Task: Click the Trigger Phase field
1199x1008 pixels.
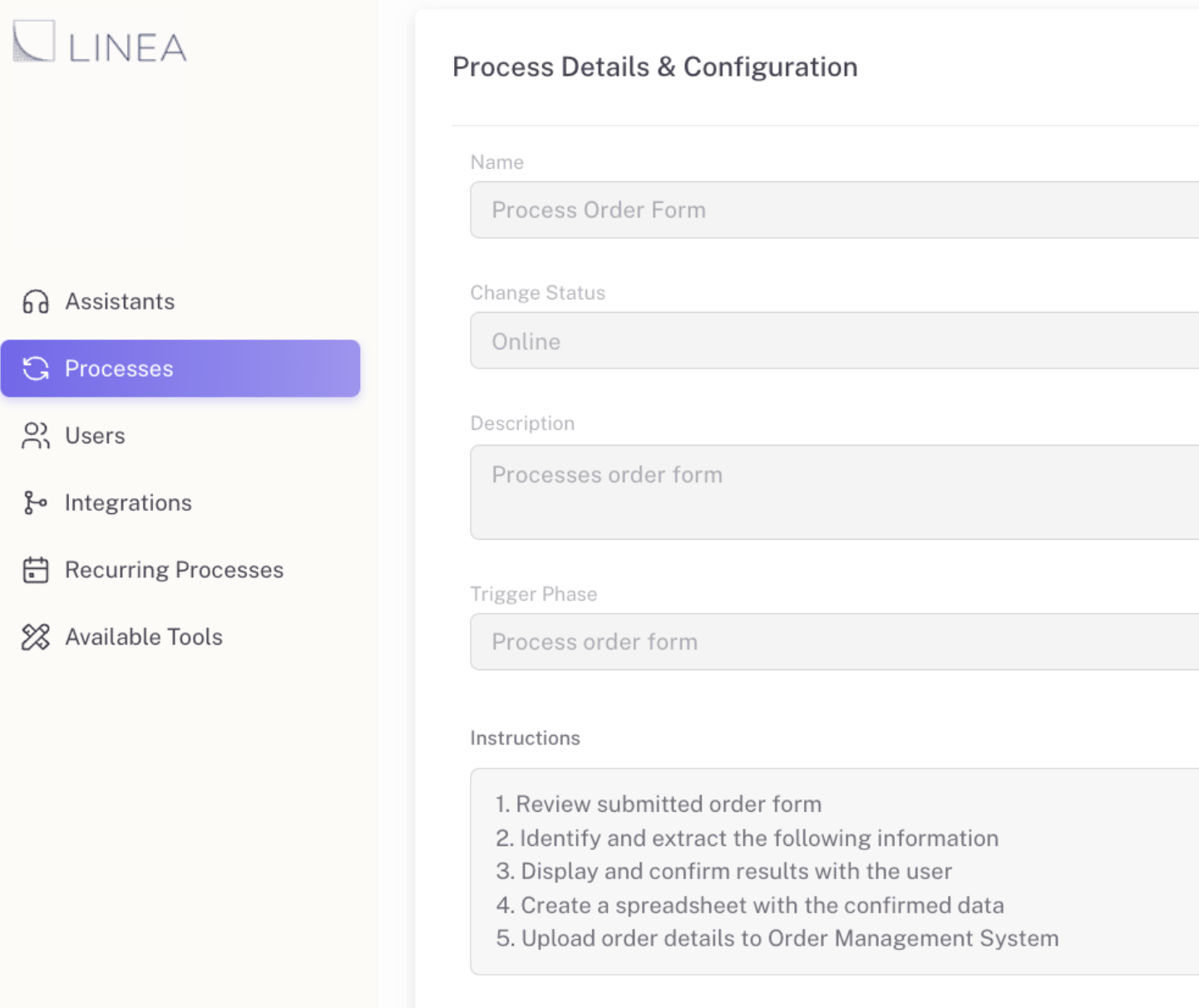Action: [835, 642]
